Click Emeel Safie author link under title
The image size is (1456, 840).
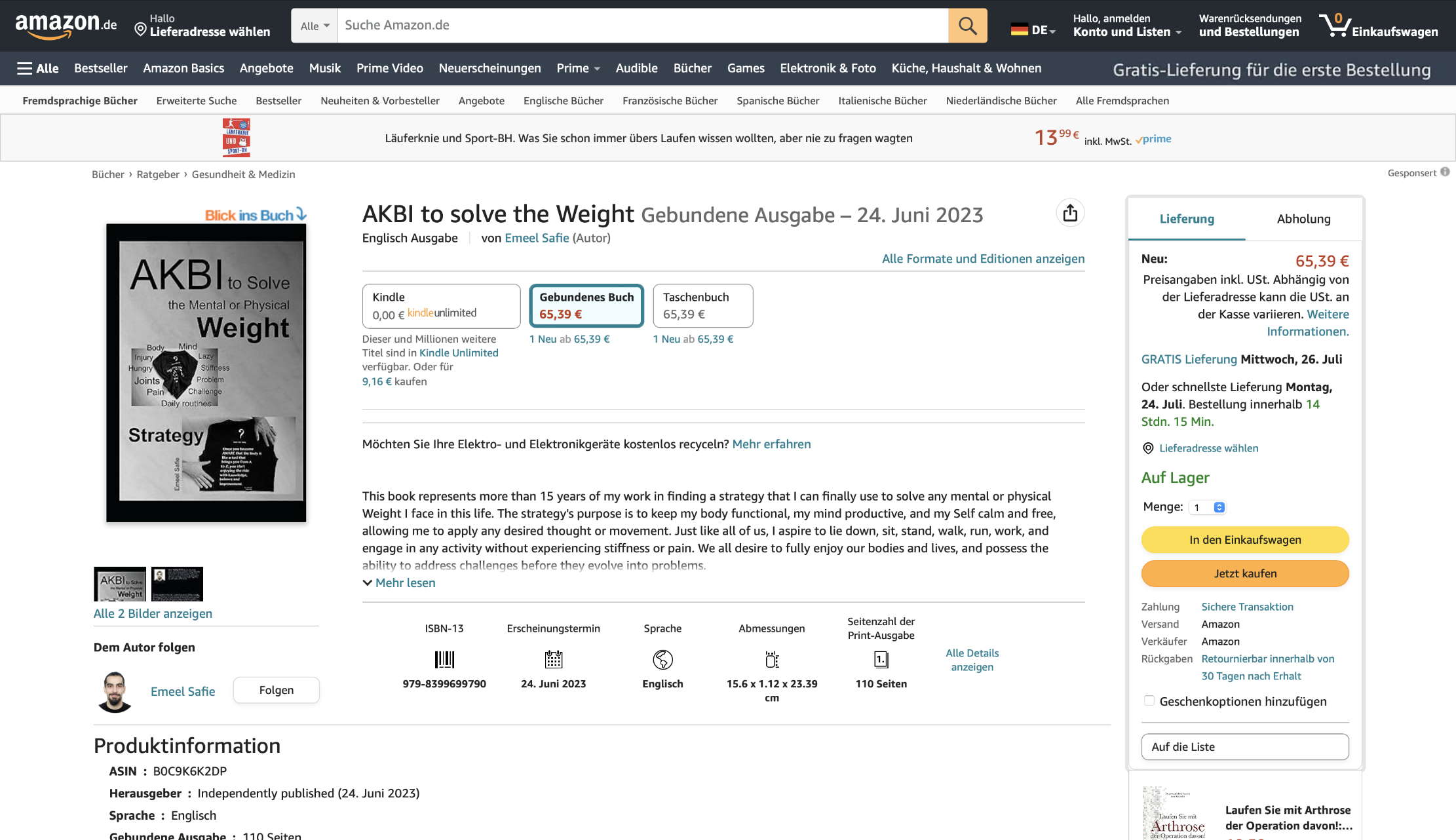537,238
